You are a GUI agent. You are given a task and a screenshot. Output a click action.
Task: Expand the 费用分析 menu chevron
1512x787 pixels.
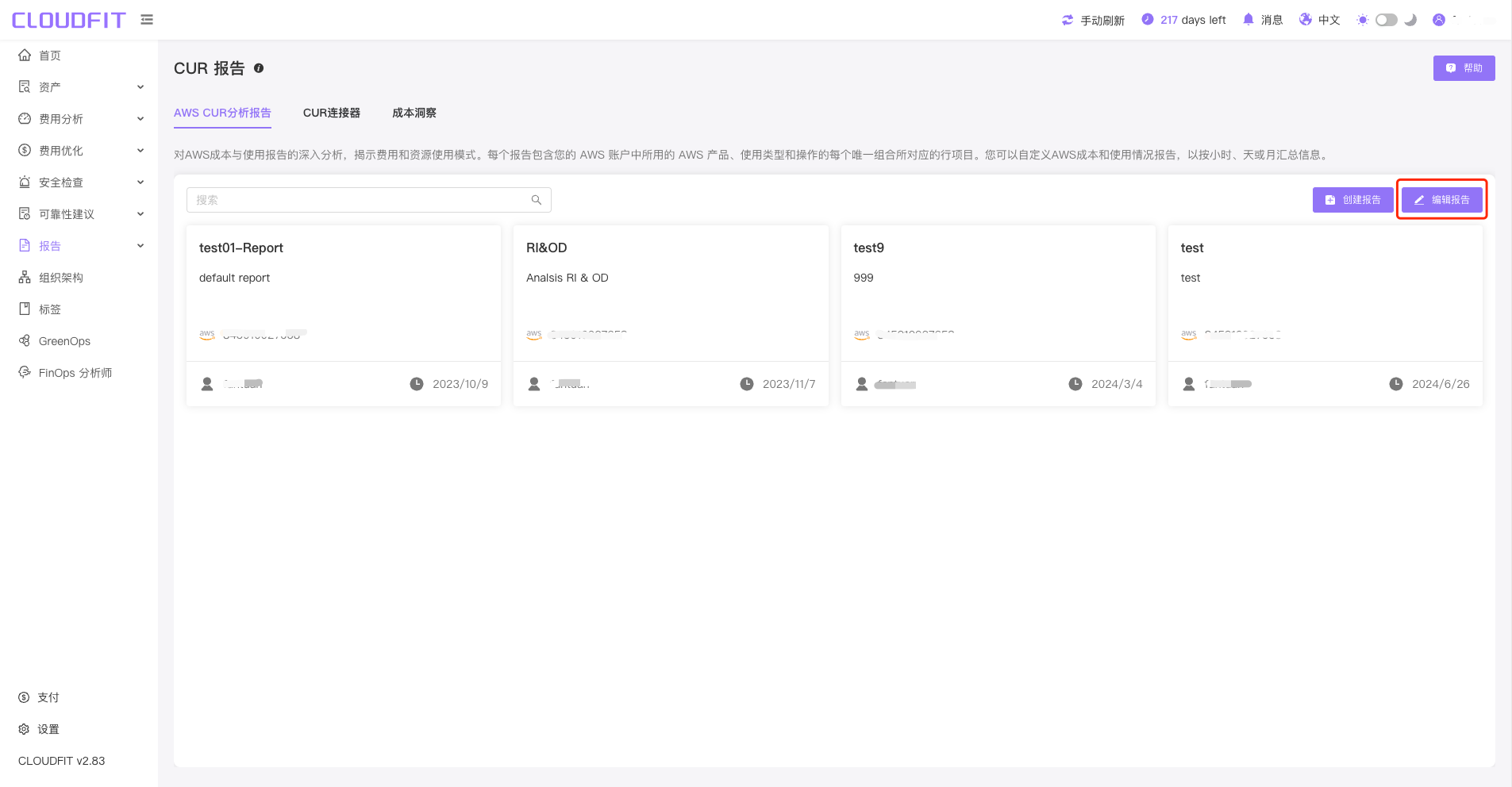coord(140,119)
